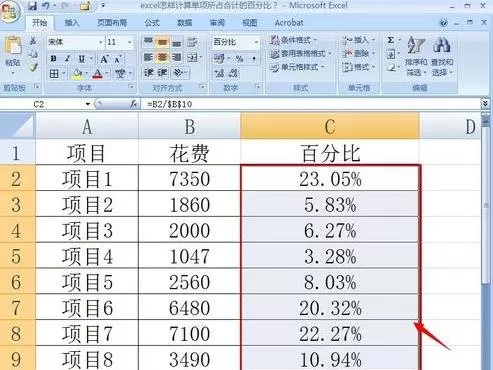Image resolution: width=493 pixels, height=370 pixels.
Task: Open the Help question mark icon
Action: pos(443,23)
